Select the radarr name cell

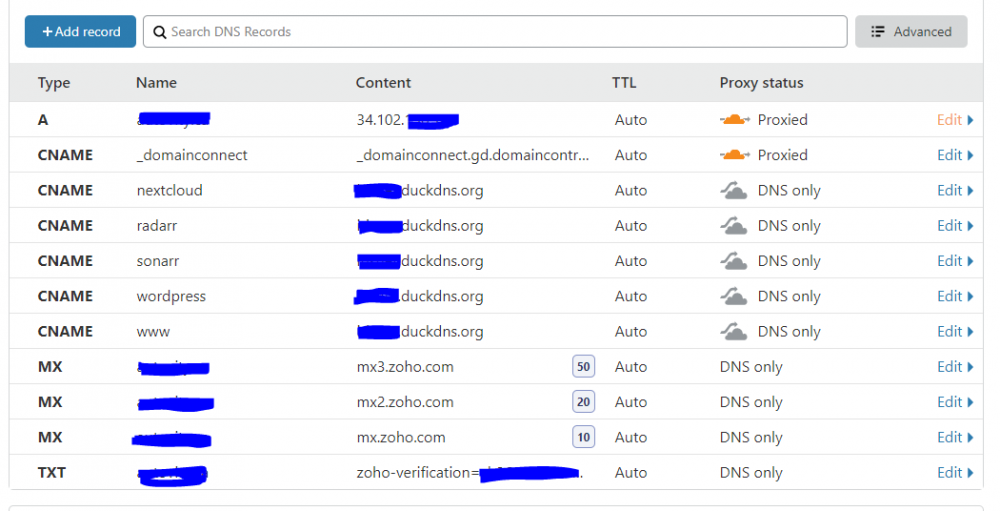tap(157, 226)
